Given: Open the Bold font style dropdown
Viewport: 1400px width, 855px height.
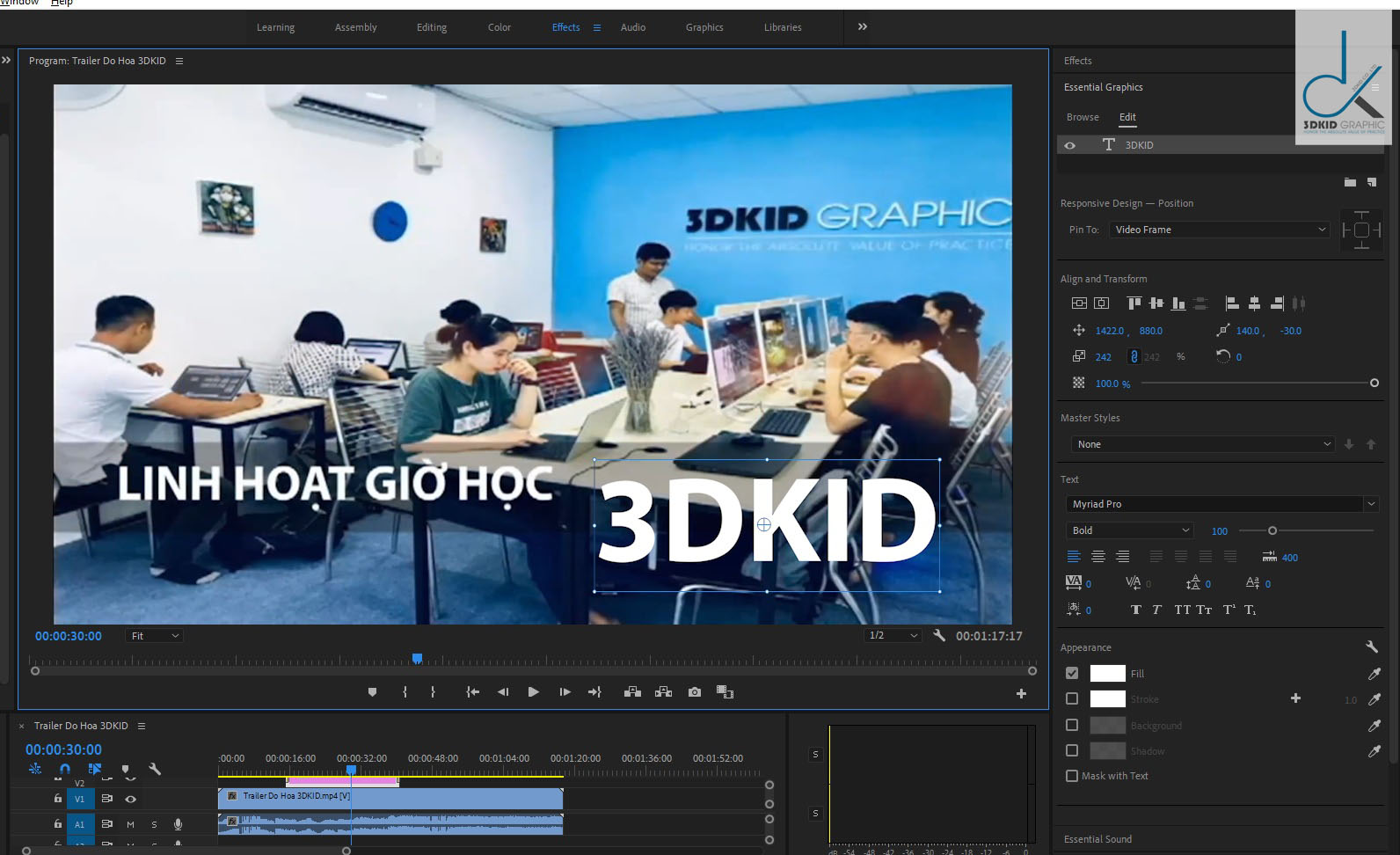Looking at the screenshot, I should (x=1129, y=530).
